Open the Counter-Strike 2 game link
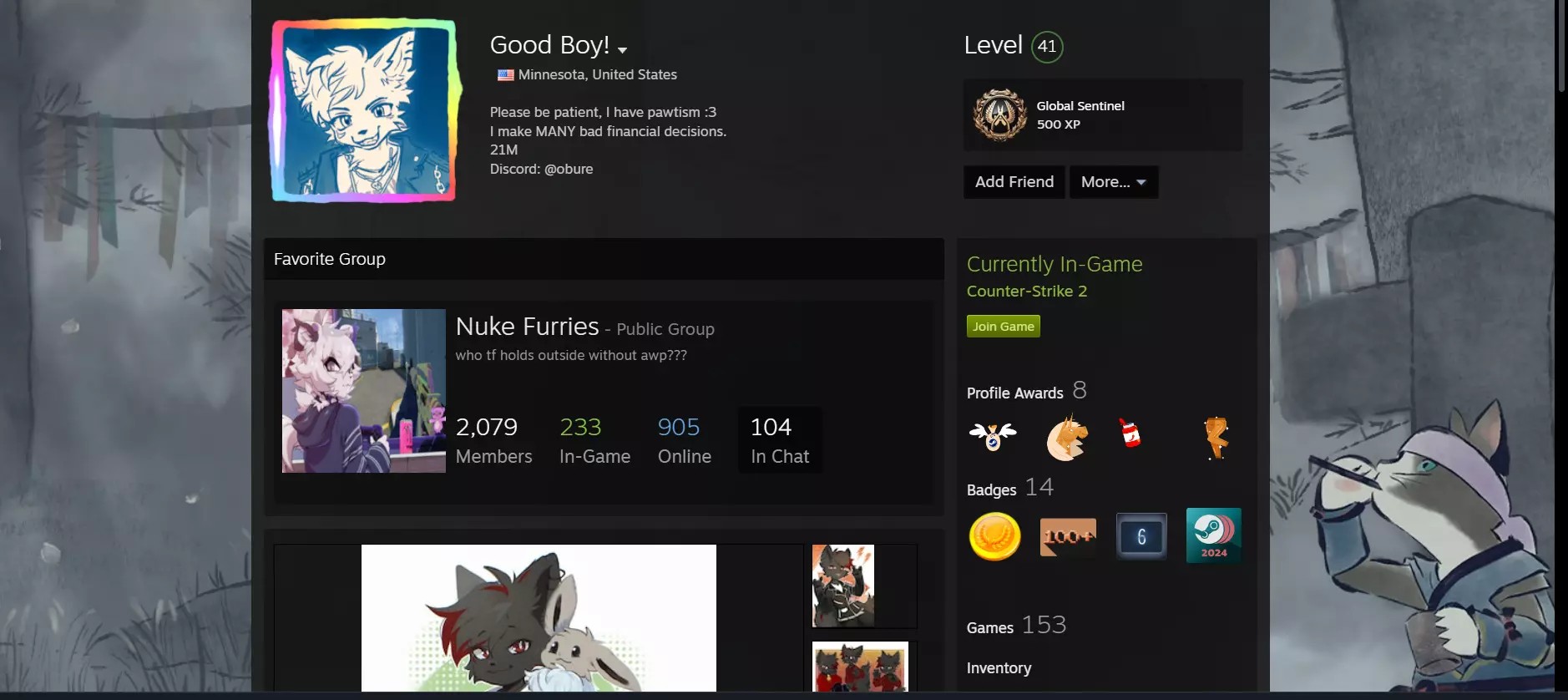Image resolution: width=1568 pixels, height=700 pixels. pyautogui.click(x=1026, y=292)
